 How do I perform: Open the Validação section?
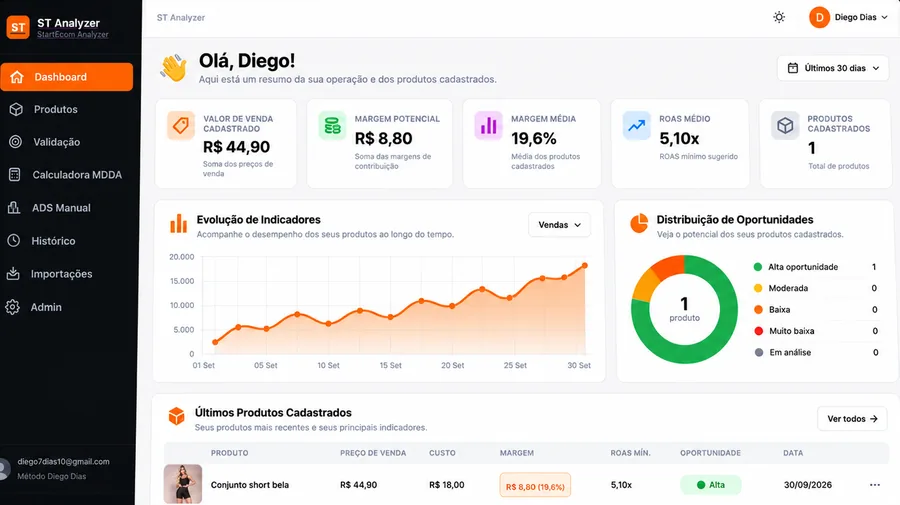click(56, 142)
